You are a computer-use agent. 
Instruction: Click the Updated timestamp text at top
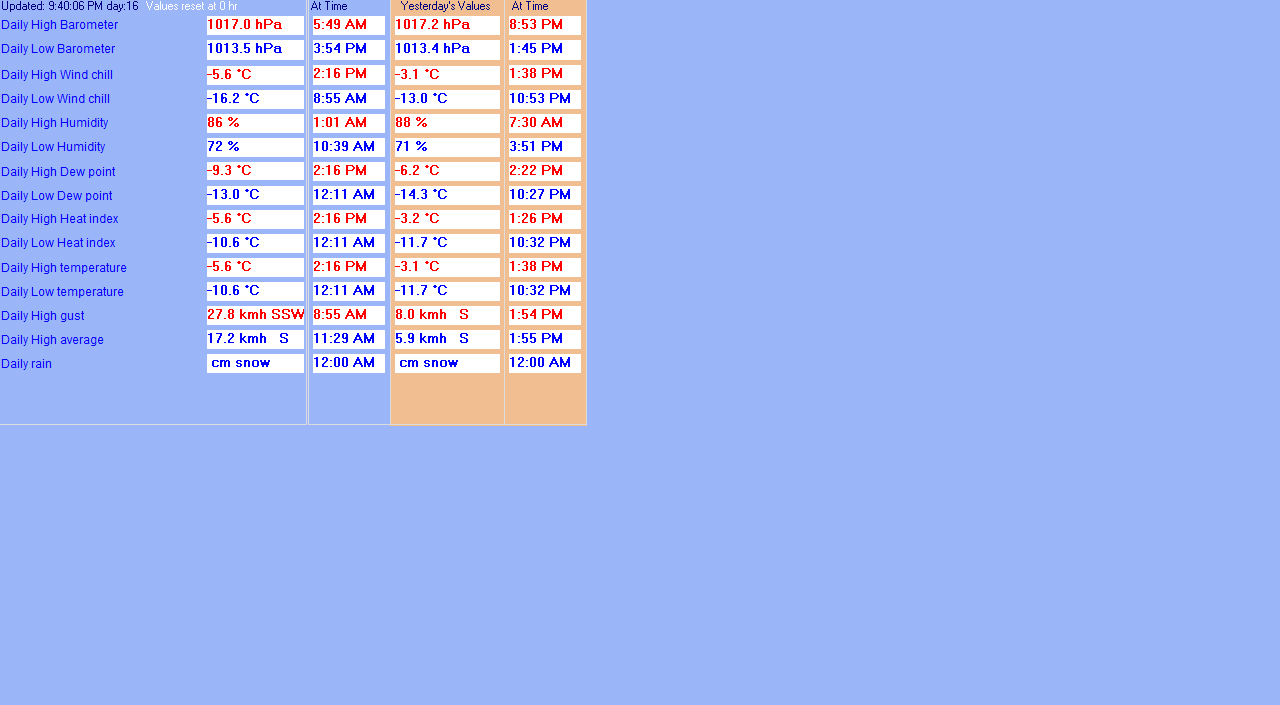coord(69,6)
